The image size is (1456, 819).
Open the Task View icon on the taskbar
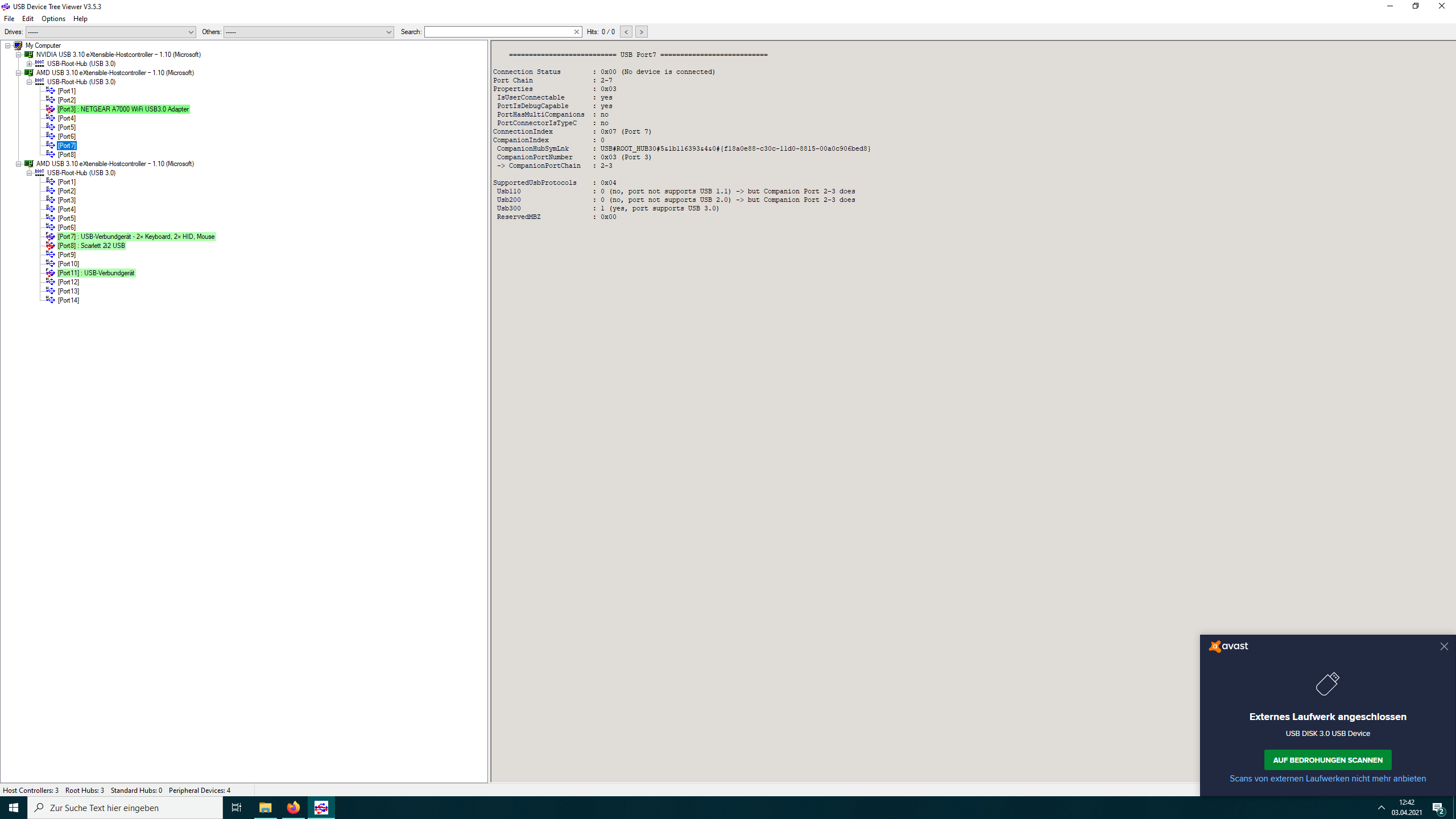point(236,807)
